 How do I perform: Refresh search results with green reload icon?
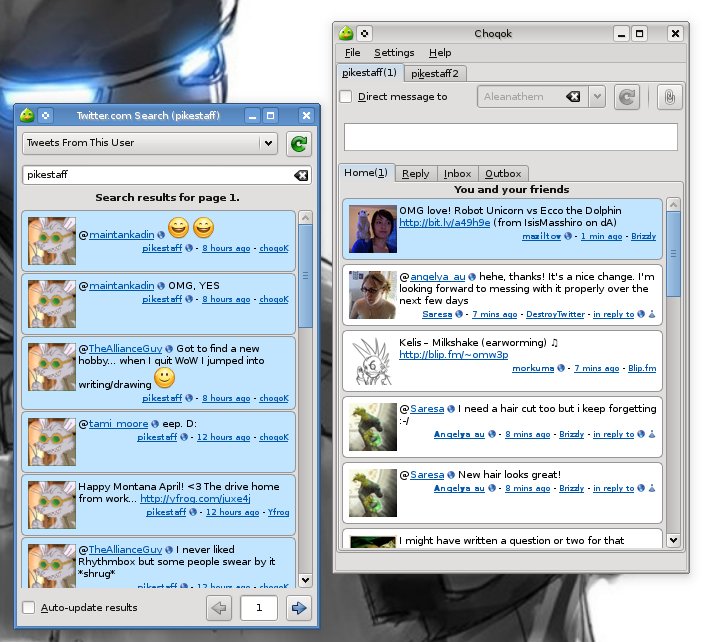[298, 144]
